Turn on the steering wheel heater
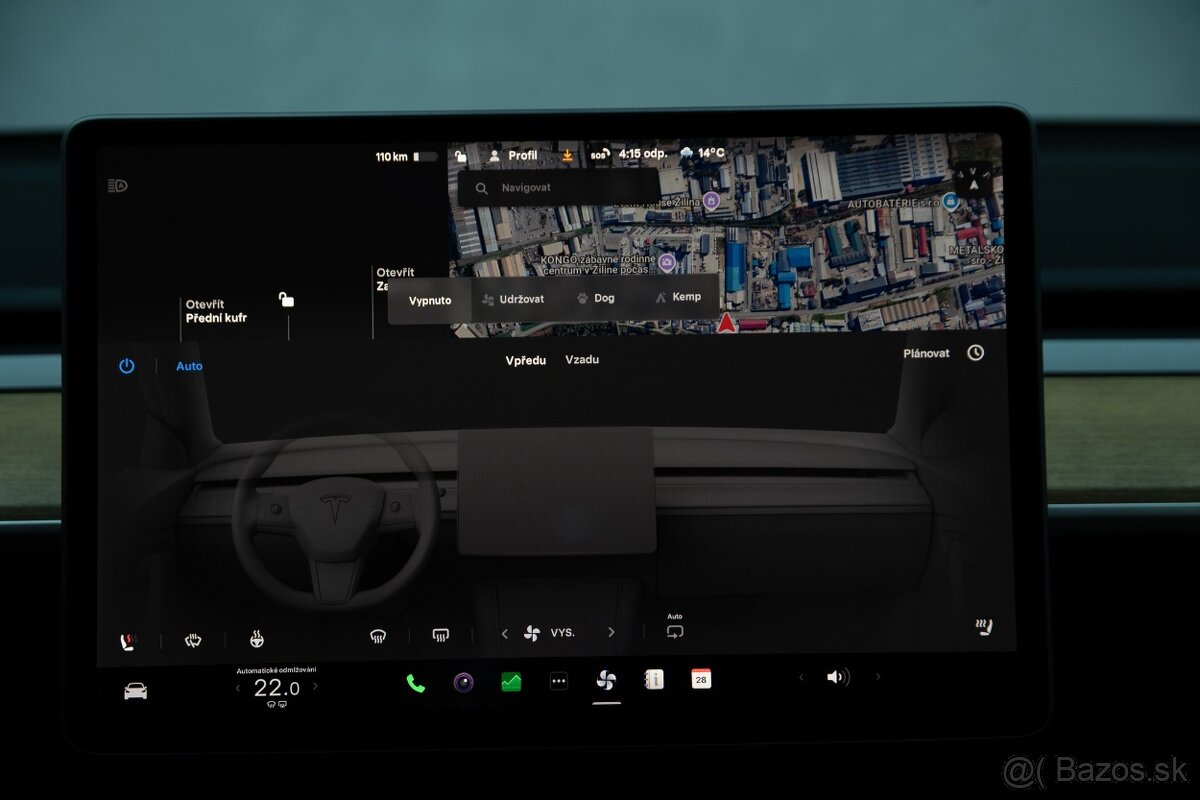Viewport: 1200px width, 800px height. (257, 639)
